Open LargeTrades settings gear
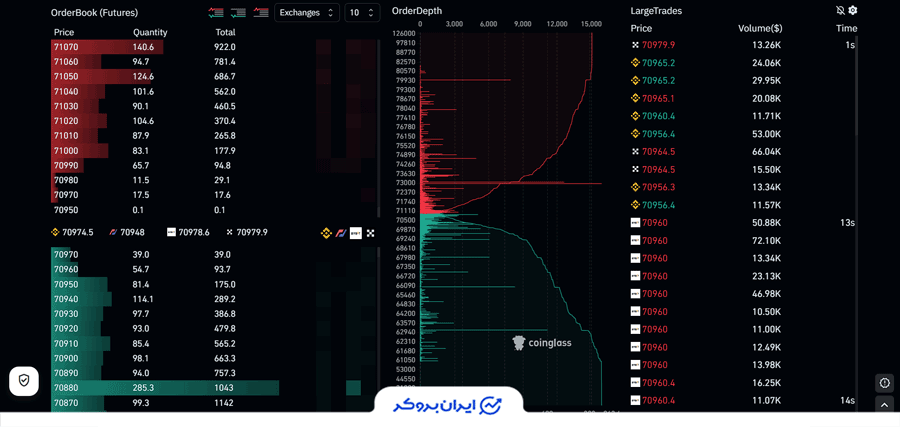Screen dimensions: 900x427 pos(853,10)
